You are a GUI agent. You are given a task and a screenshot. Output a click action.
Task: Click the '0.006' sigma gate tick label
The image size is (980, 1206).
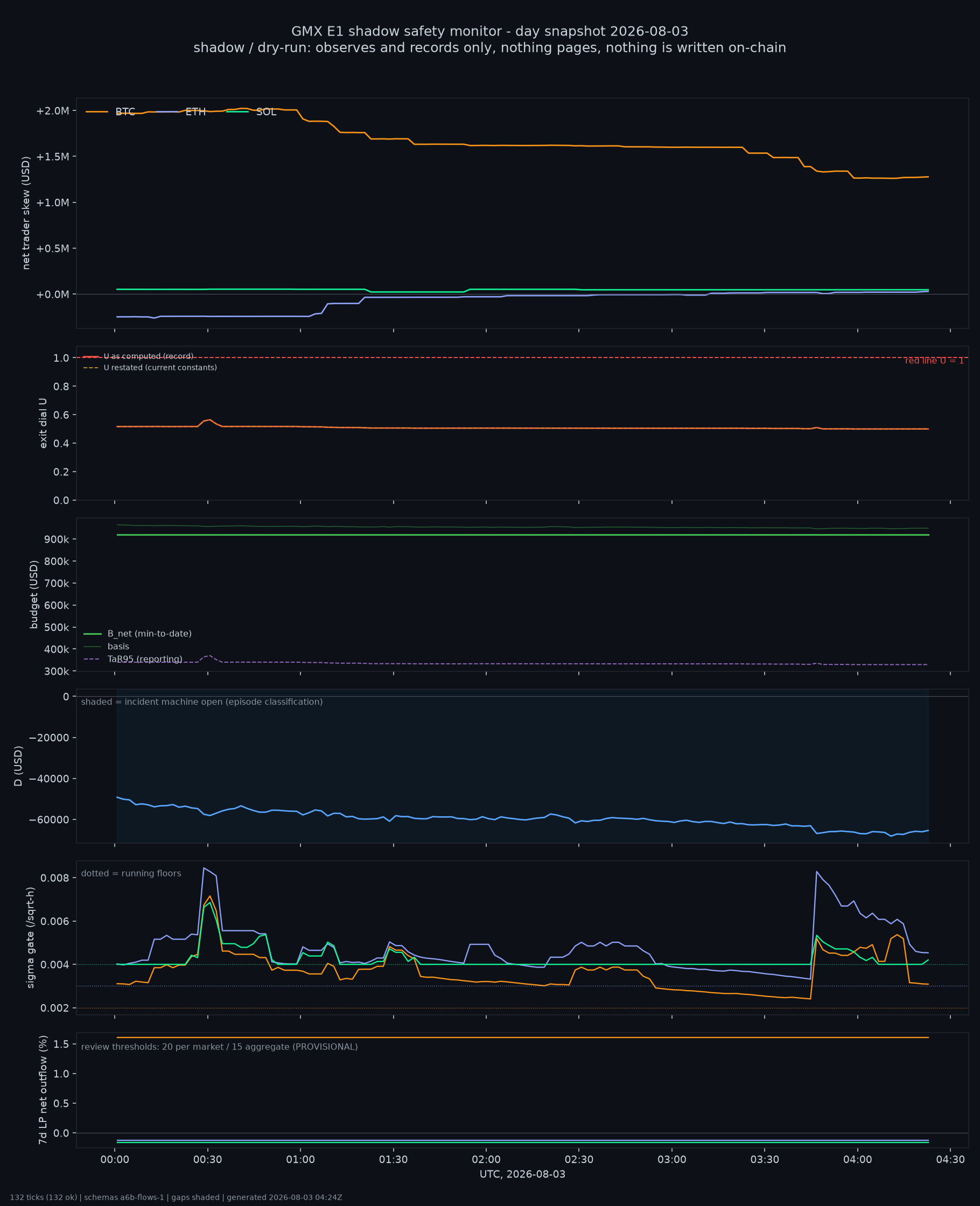pos(55,922)
